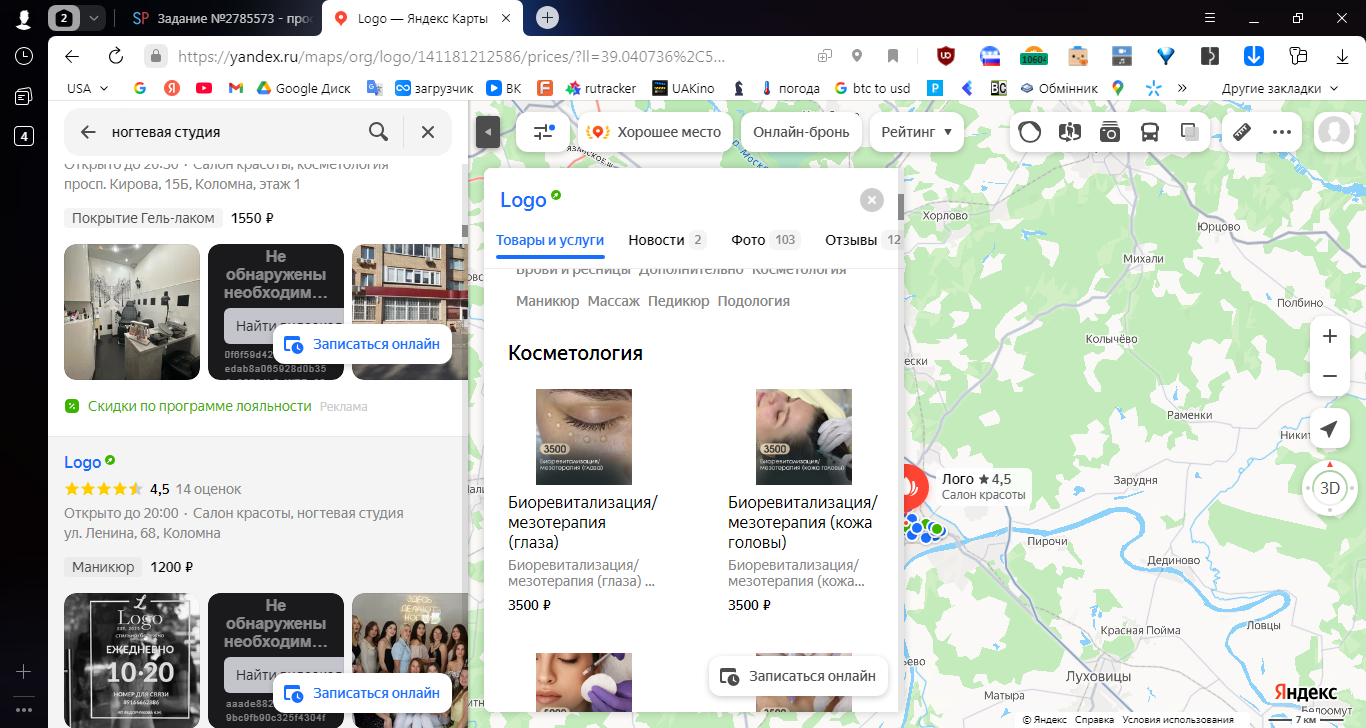Screen dimensions: 1366x728
Task: Switch to Задание №2785573 tab
Action: pyautogui.click(x=221, y=18)
